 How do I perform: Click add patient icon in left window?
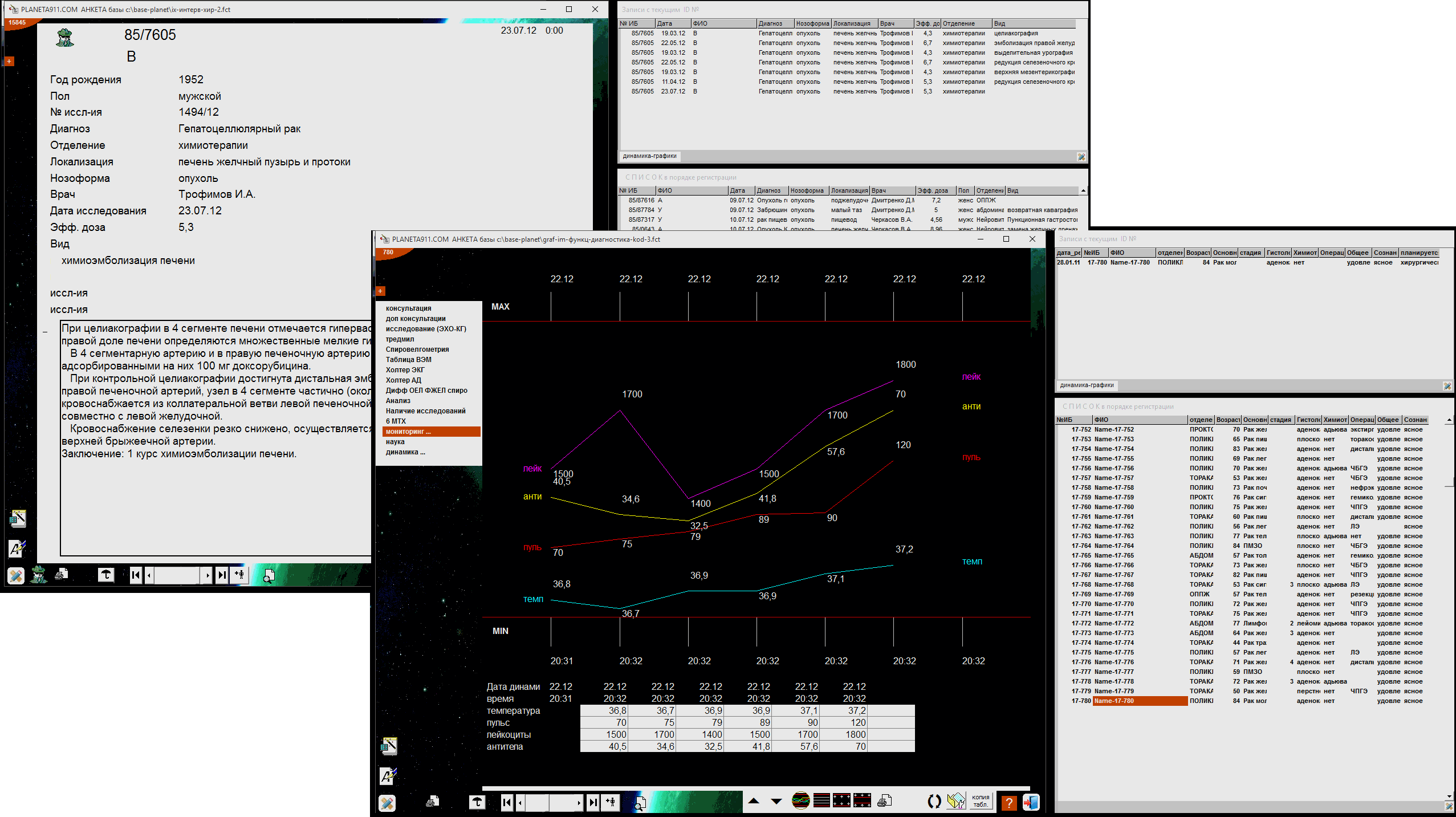240,575
